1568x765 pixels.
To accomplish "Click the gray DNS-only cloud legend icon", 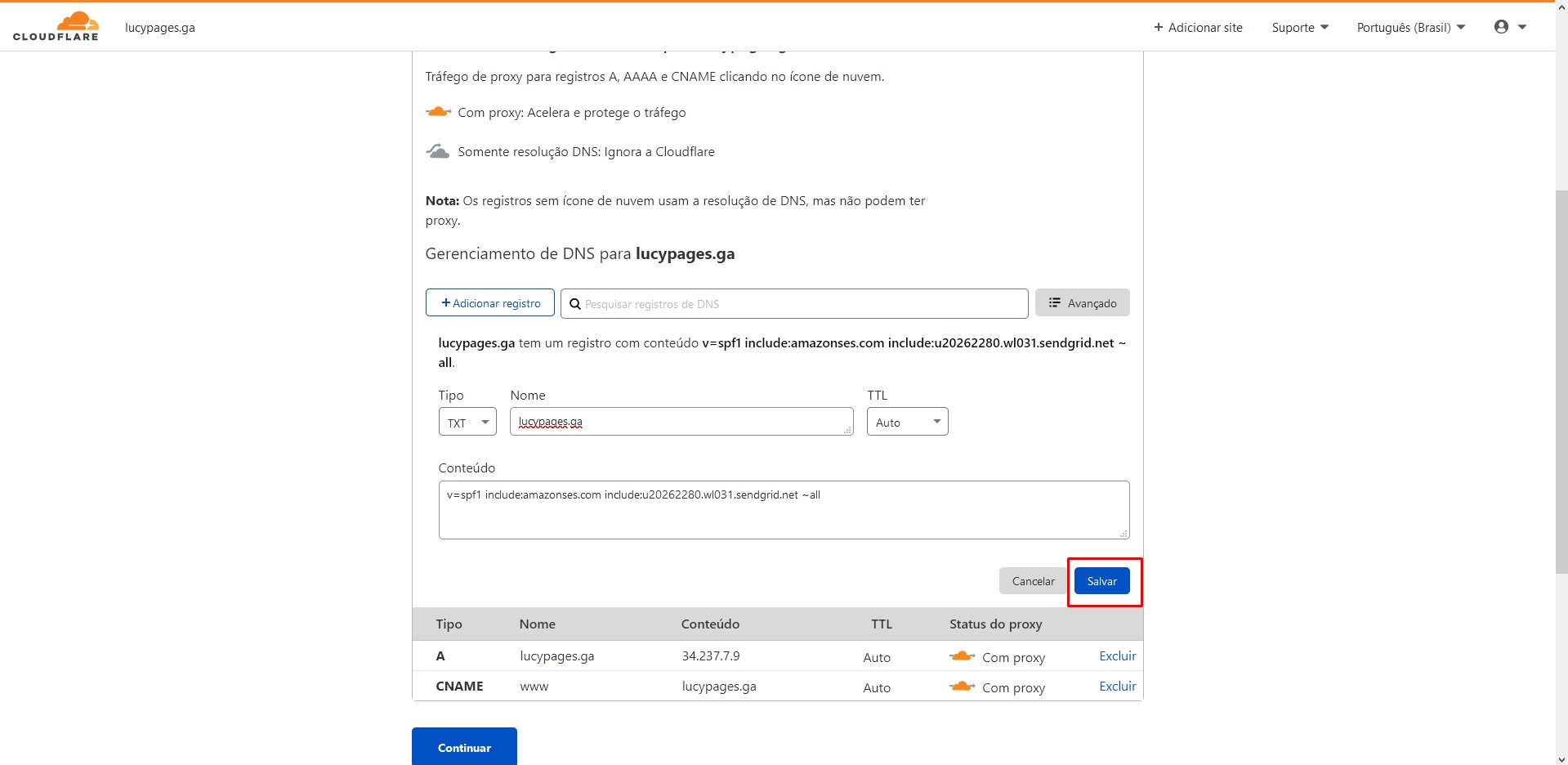I will coord(438,151).
